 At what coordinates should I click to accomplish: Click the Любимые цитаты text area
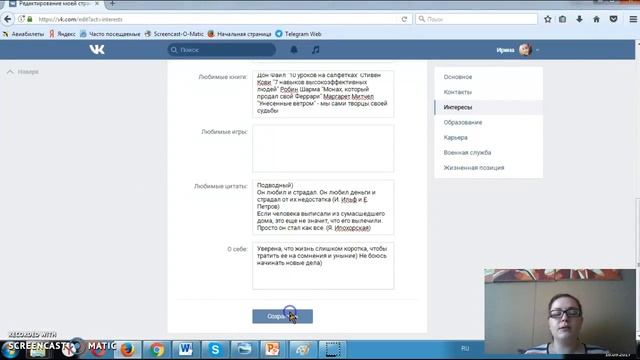(x=323, y=207)
